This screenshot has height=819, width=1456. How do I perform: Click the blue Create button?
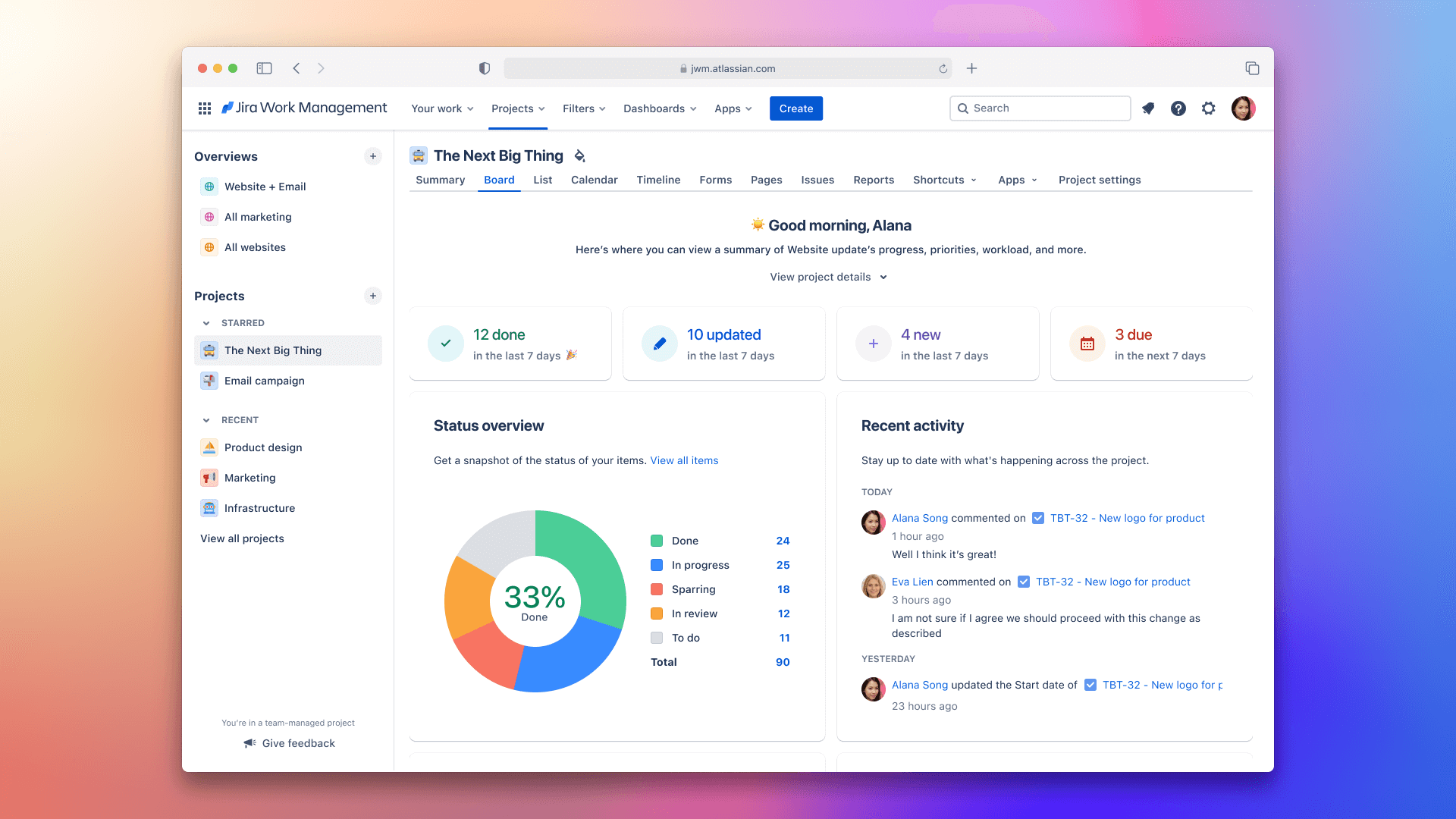[x=795, y=108]
